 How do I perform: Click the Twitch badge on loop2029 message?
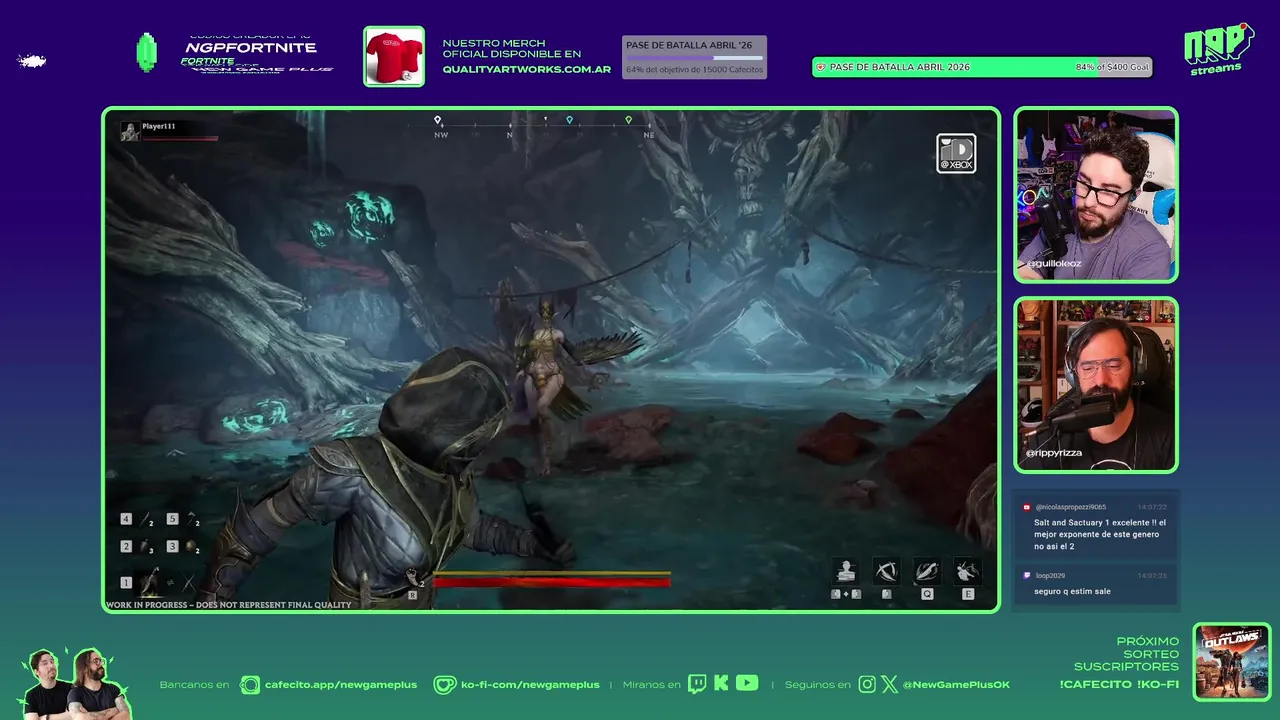pyautogui.click(x=1026, y=576)
